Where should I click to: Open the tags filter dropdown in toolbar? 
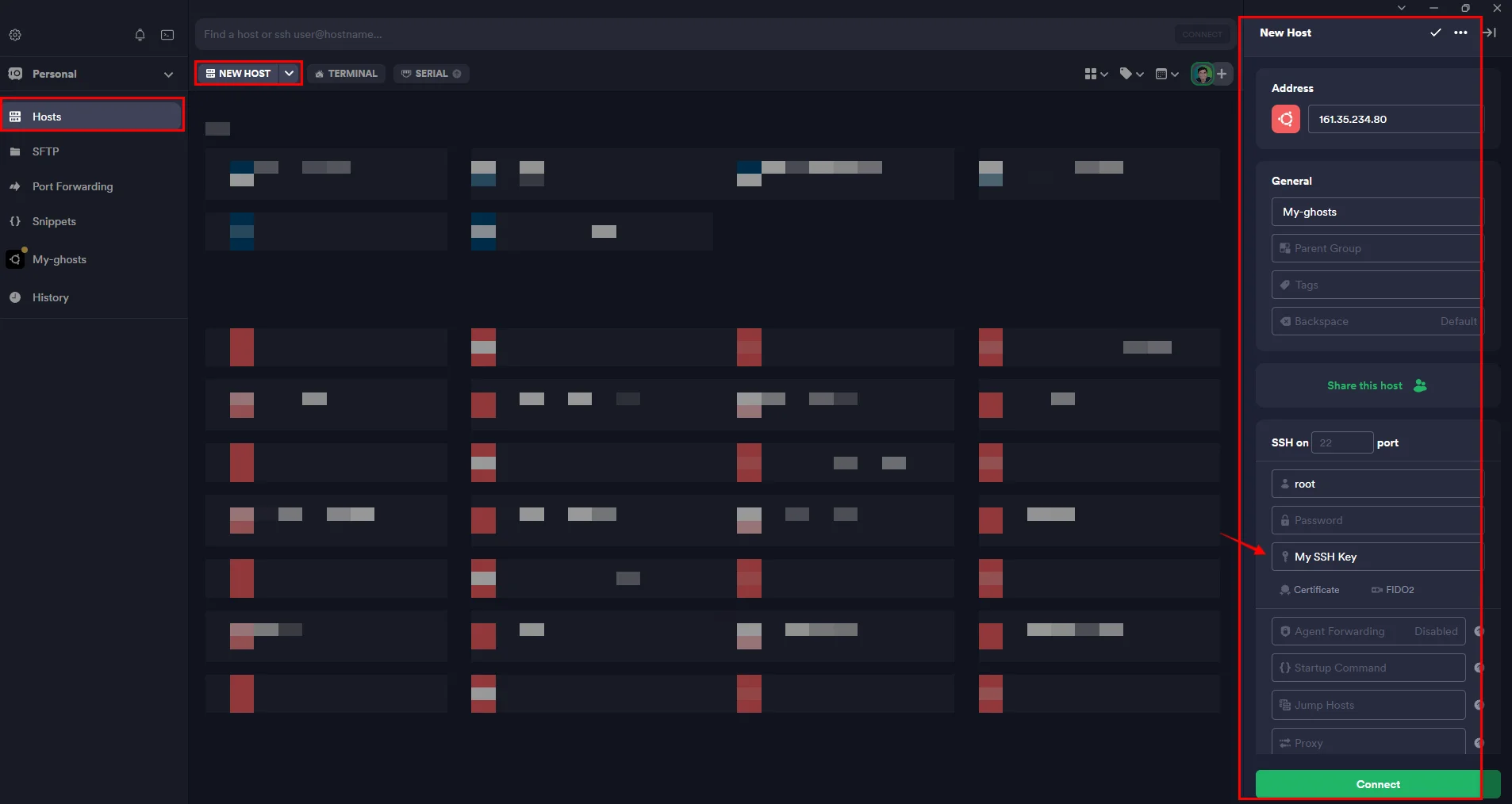coord(1130,73)
